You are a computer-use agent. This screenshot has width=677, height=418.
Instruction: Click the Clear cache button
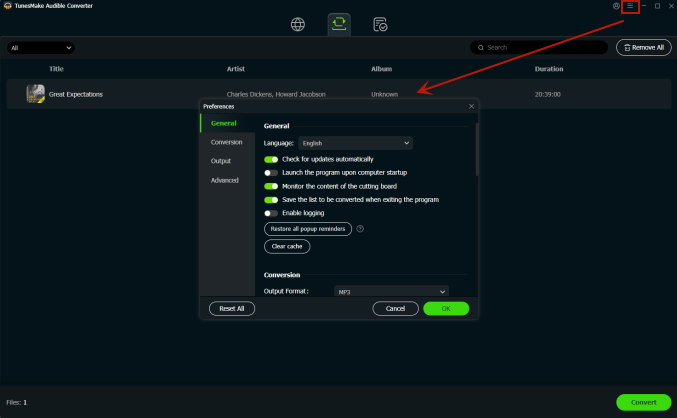(287, 246)
